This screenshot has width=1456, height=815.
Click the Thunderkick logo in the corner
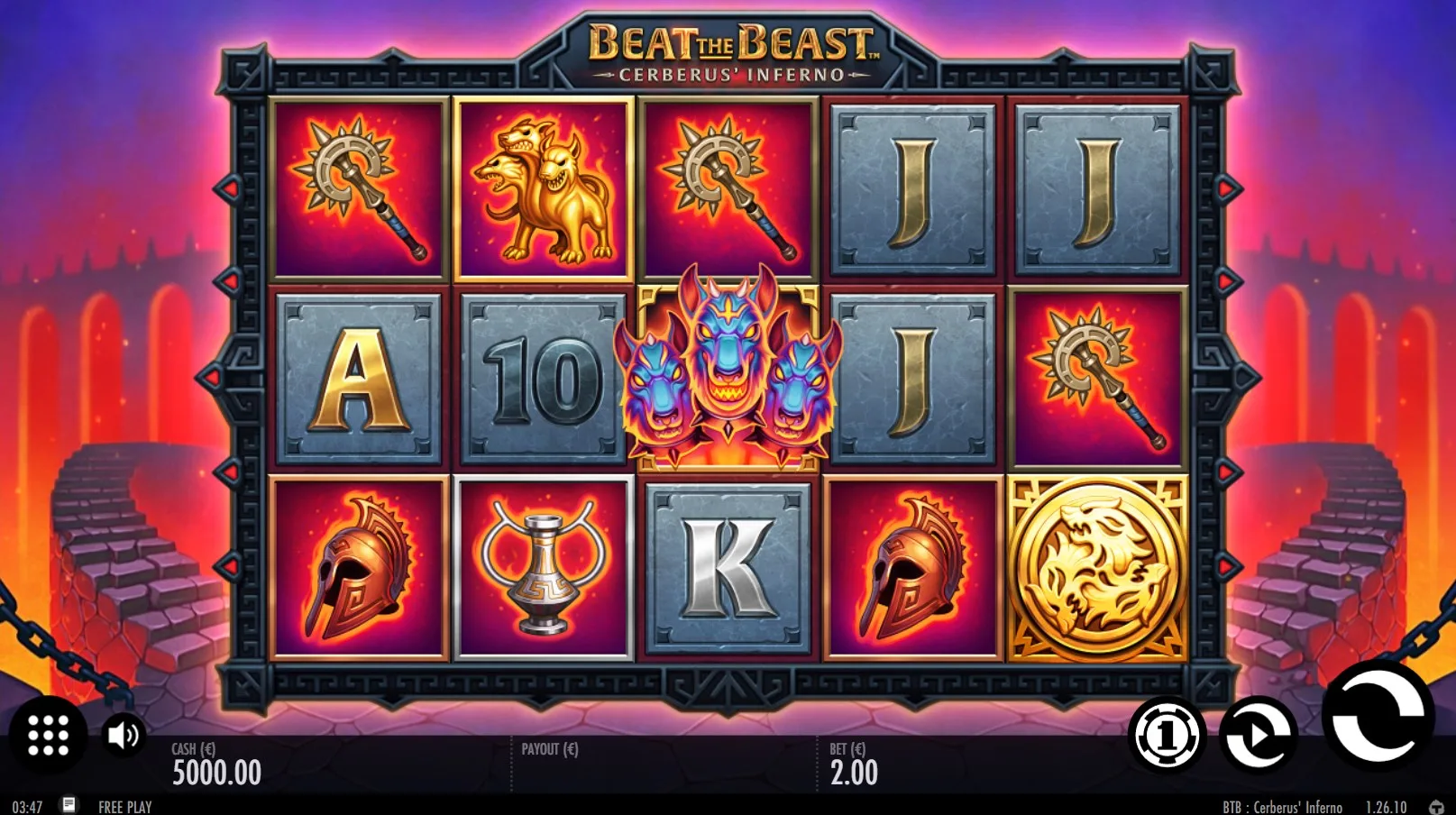(1436, 806)
